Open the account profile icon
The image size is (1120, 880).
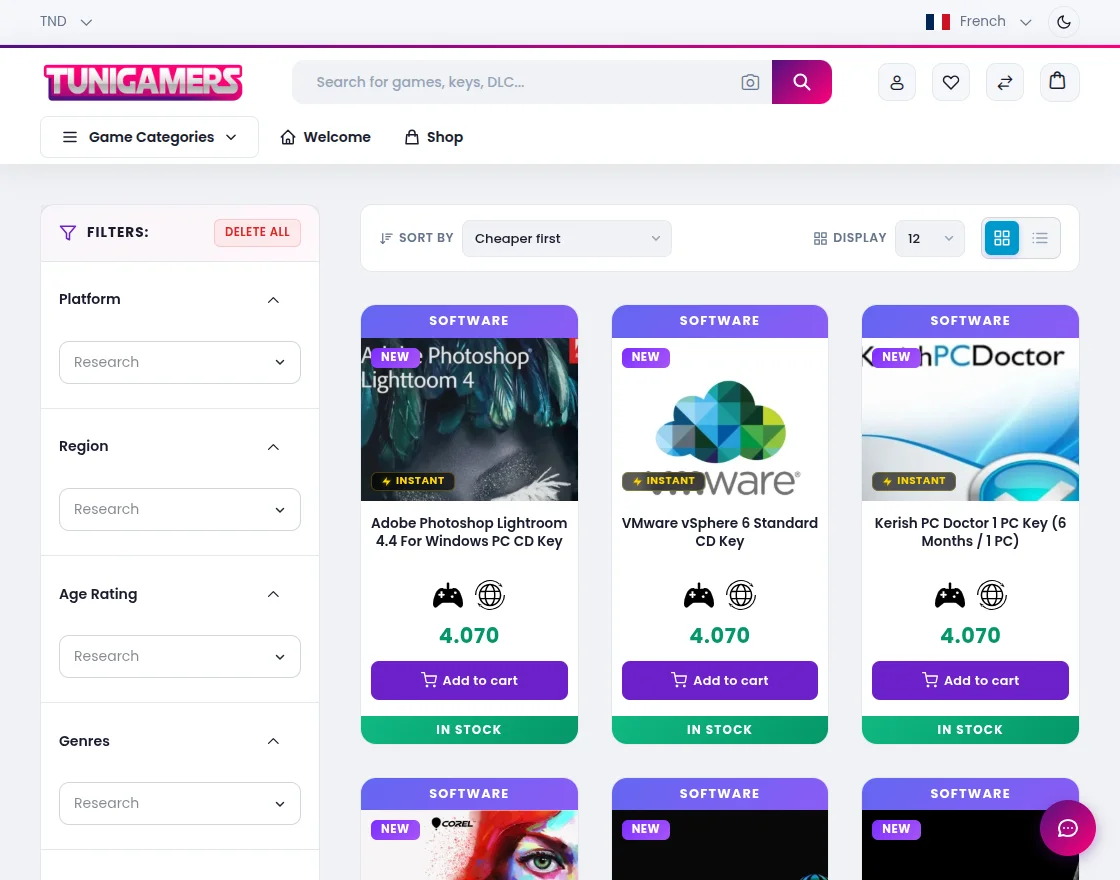(x=897, y=82)
